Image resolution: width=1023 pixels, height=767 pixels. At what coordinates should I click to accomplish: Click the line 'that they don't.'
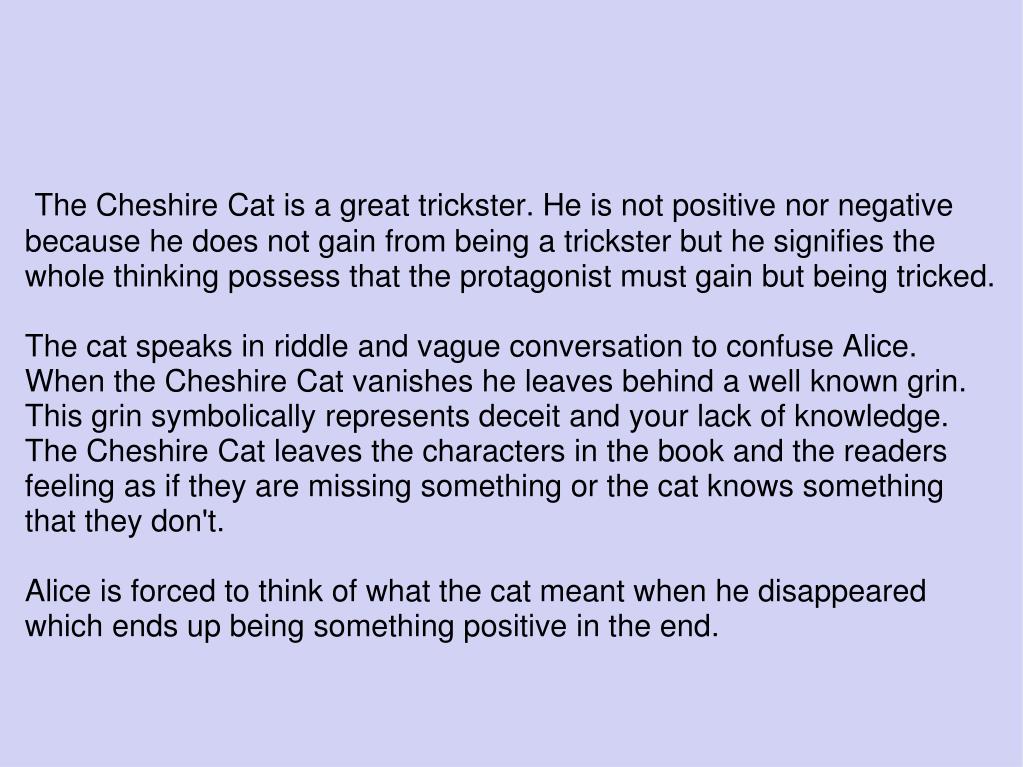click(x=125, y=522)
